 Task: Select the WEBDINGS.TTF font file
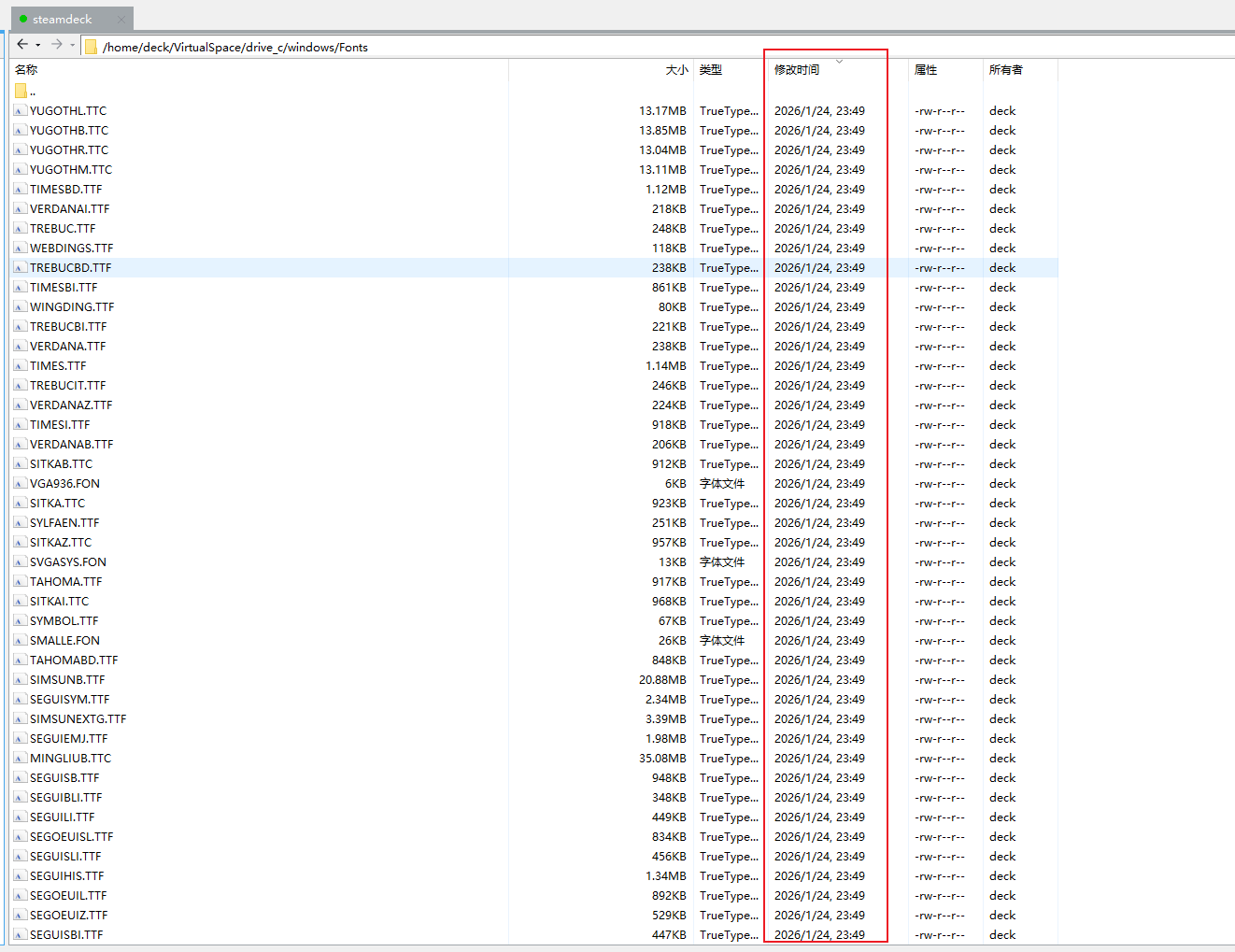71,248
